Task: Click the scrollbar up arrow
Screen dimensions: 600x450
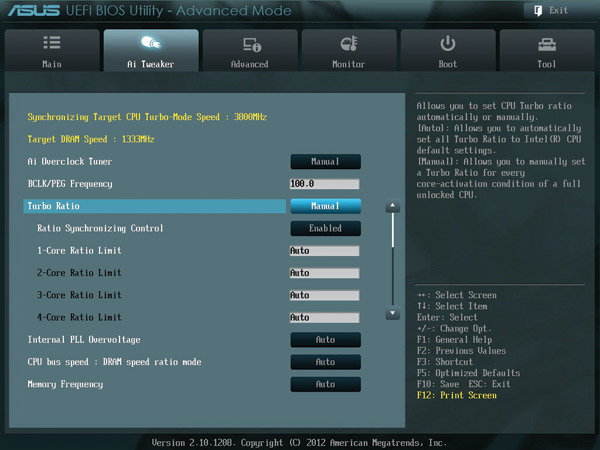Action: (x=393, y=205)
